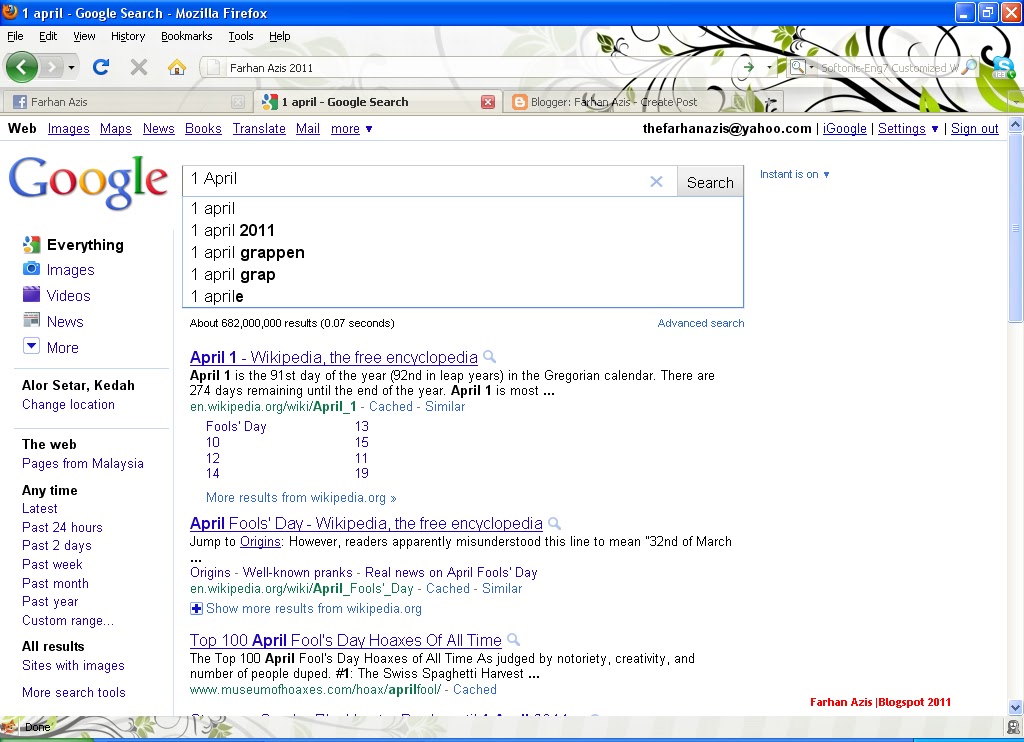
Task: Filter results to Past 24 hours
Action: tap(62, 527)
